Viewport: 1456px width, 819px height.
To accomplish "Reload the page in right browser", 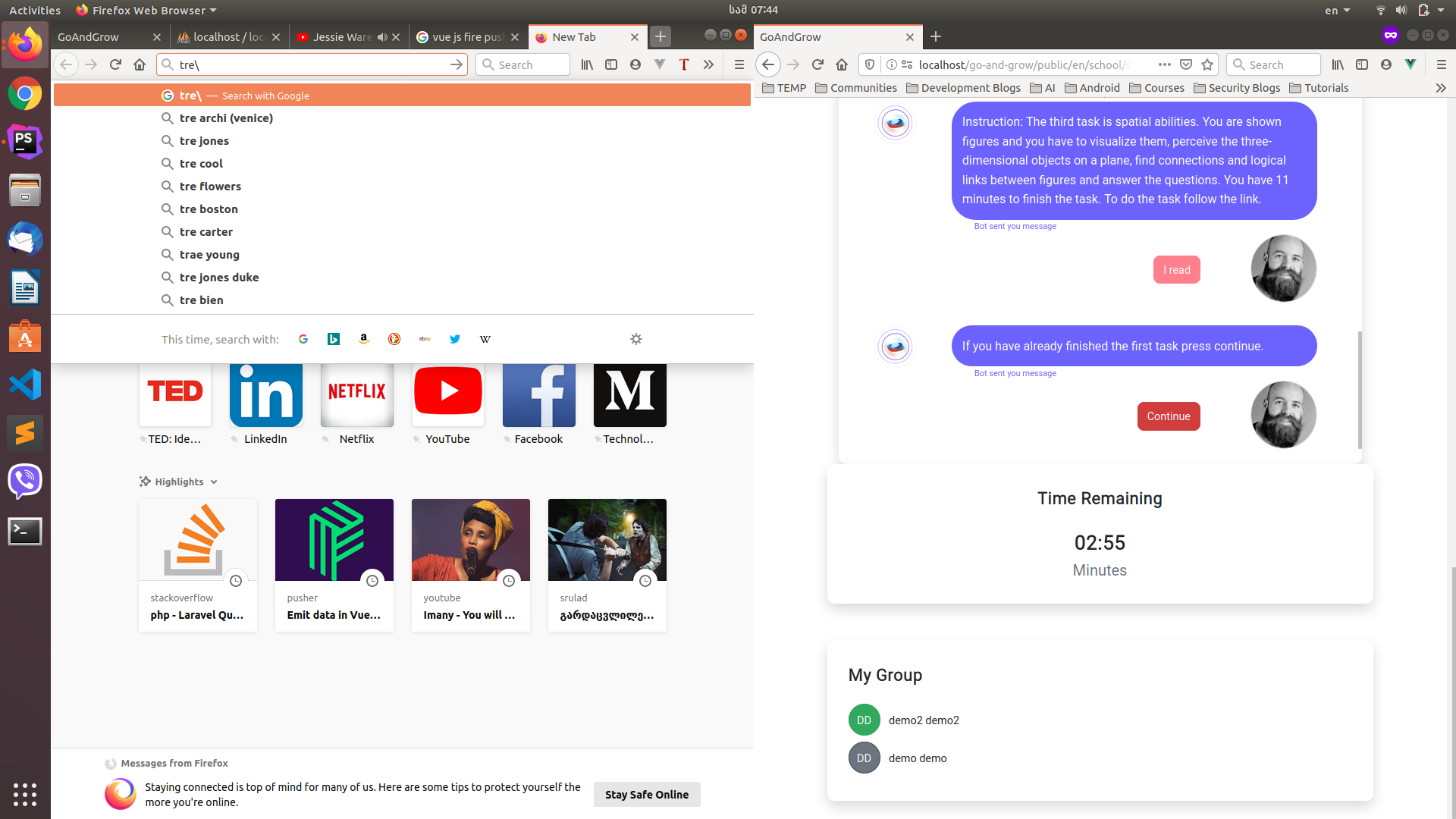I will [817, 64].
